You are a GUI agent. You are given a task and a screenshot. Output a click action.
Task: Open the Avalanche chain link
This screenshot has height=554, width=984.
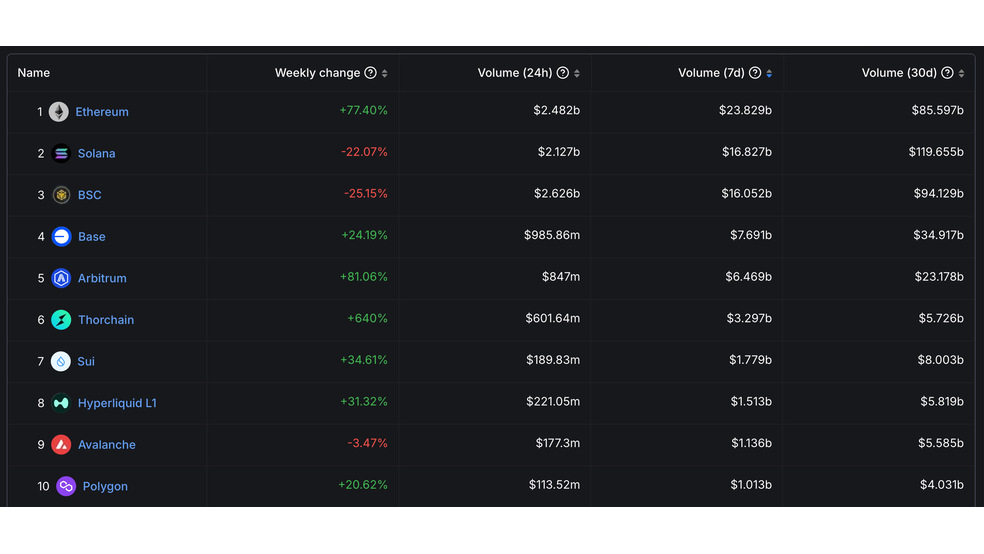[107, 445]
